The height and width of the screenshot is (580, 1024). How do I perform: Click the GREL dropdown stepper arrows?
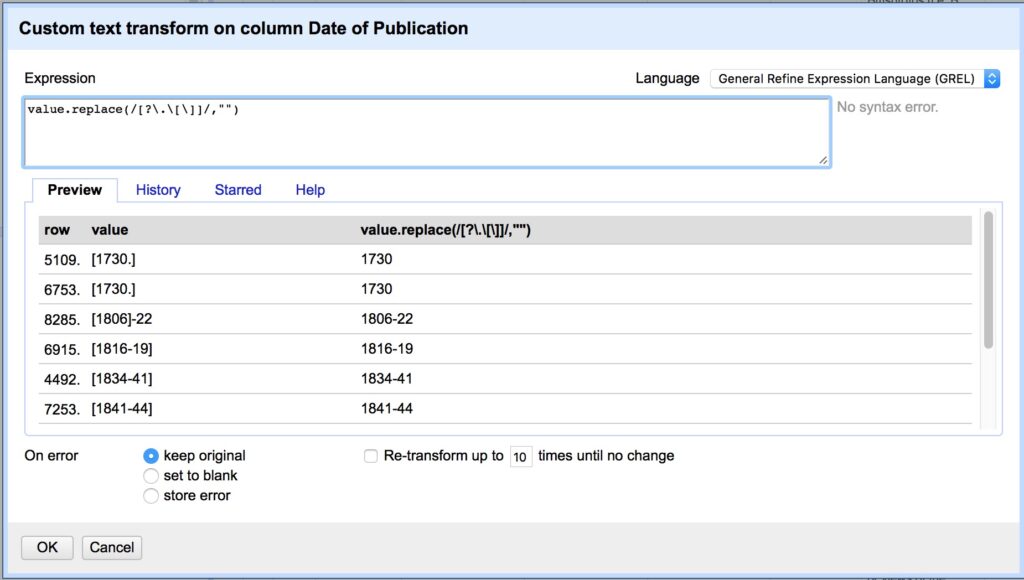pyautogui.click(x=990, y=79)
